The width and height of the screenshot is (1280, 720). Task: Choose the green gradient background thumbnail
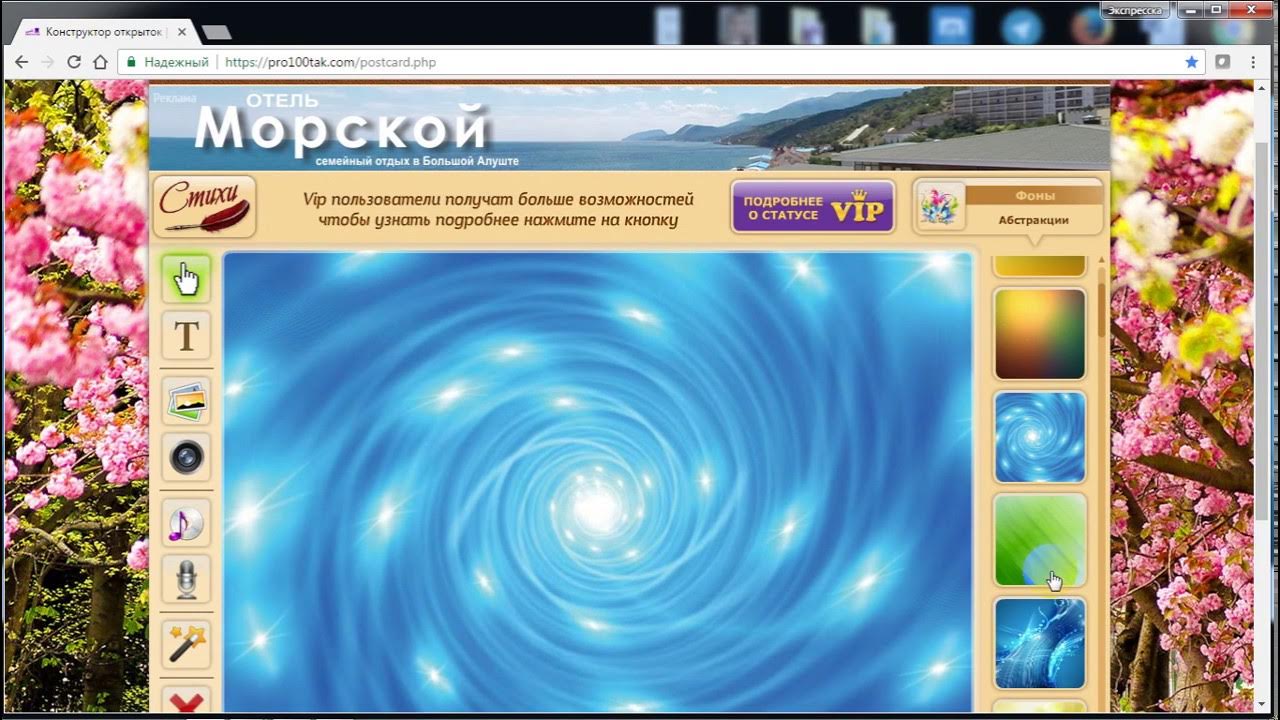(x=1040, y=540)
